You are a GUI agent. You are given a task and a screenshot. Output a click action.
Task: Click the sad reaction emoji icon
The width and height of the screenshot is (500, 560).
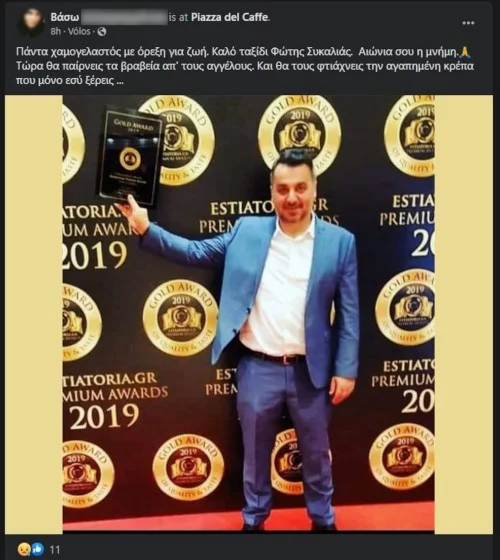[24, 549]
